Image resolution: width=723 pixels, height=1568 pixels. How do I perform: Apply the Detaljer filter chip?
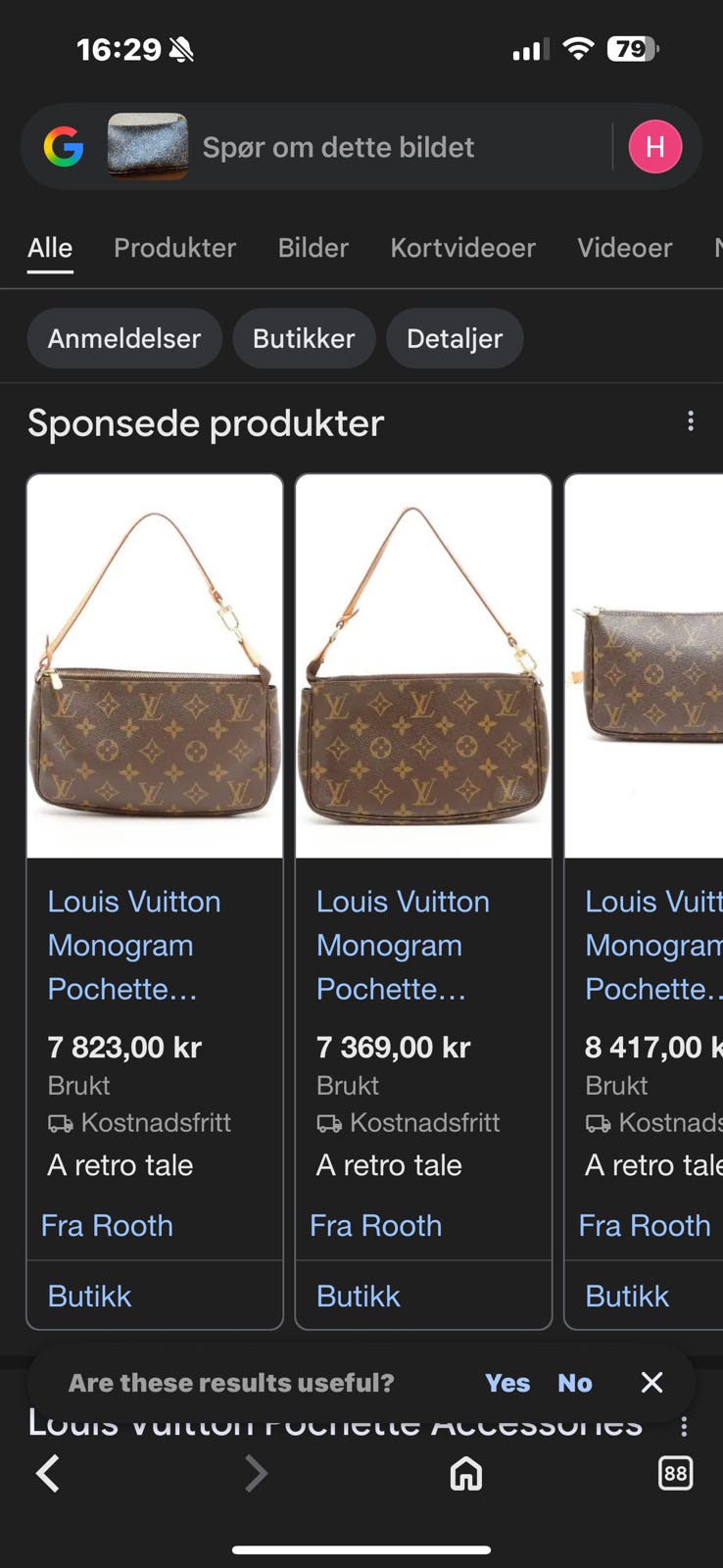455,338
